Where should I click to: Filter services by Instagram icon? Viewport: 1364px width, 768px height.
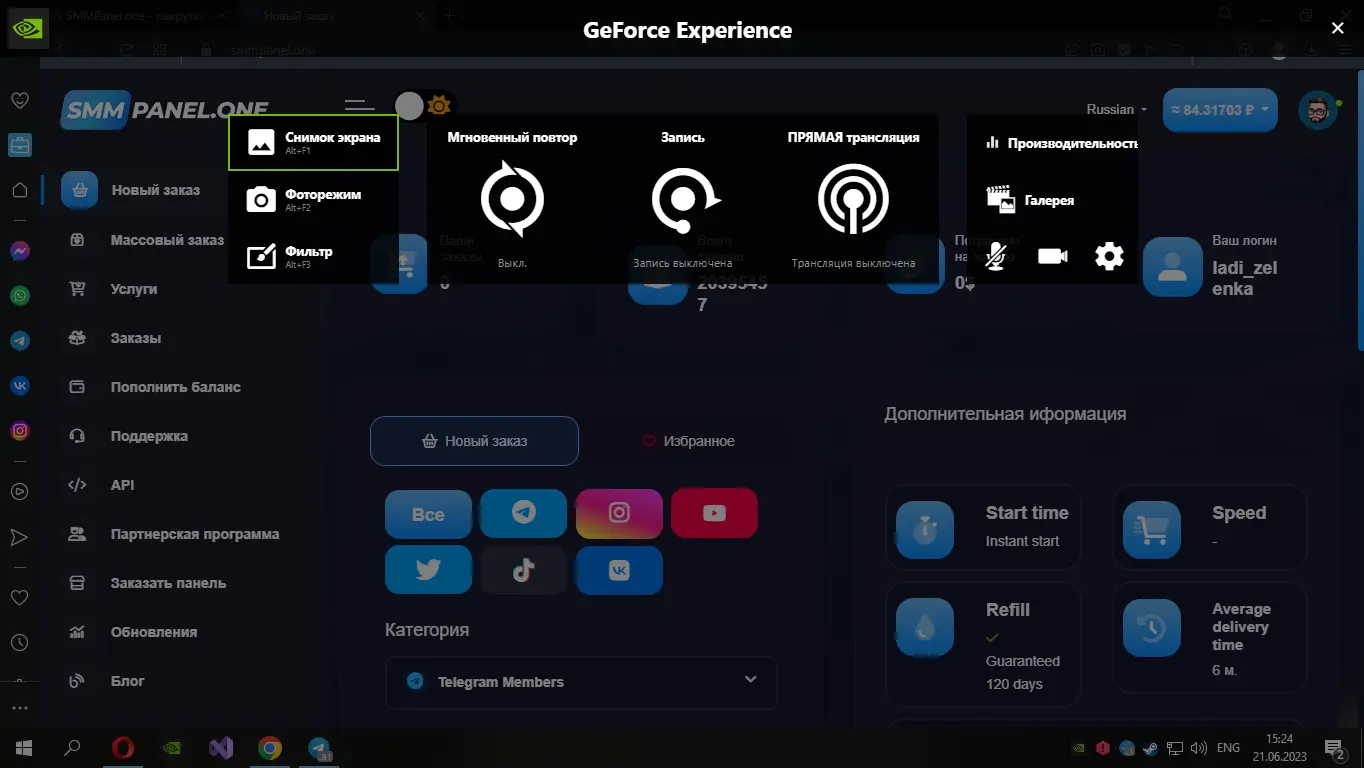[619, 513]
